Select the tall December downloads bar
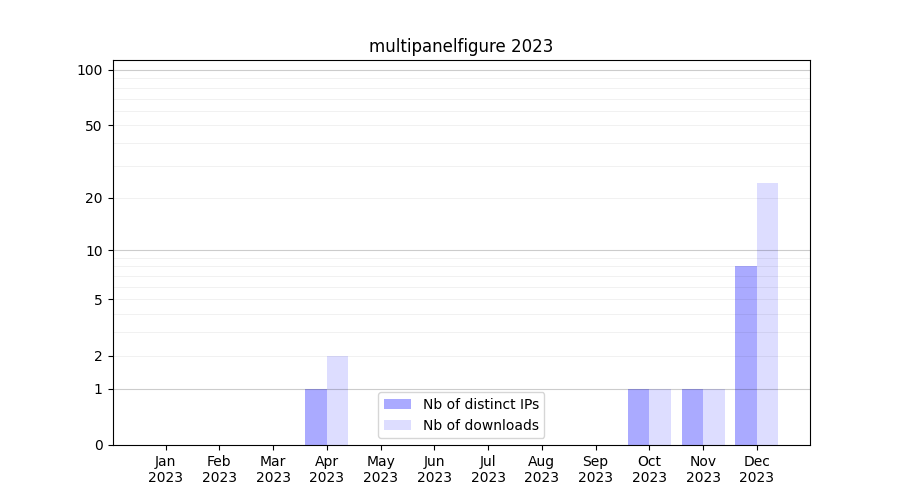The height and width of the screenshot is (500, 900). [767, 314]
